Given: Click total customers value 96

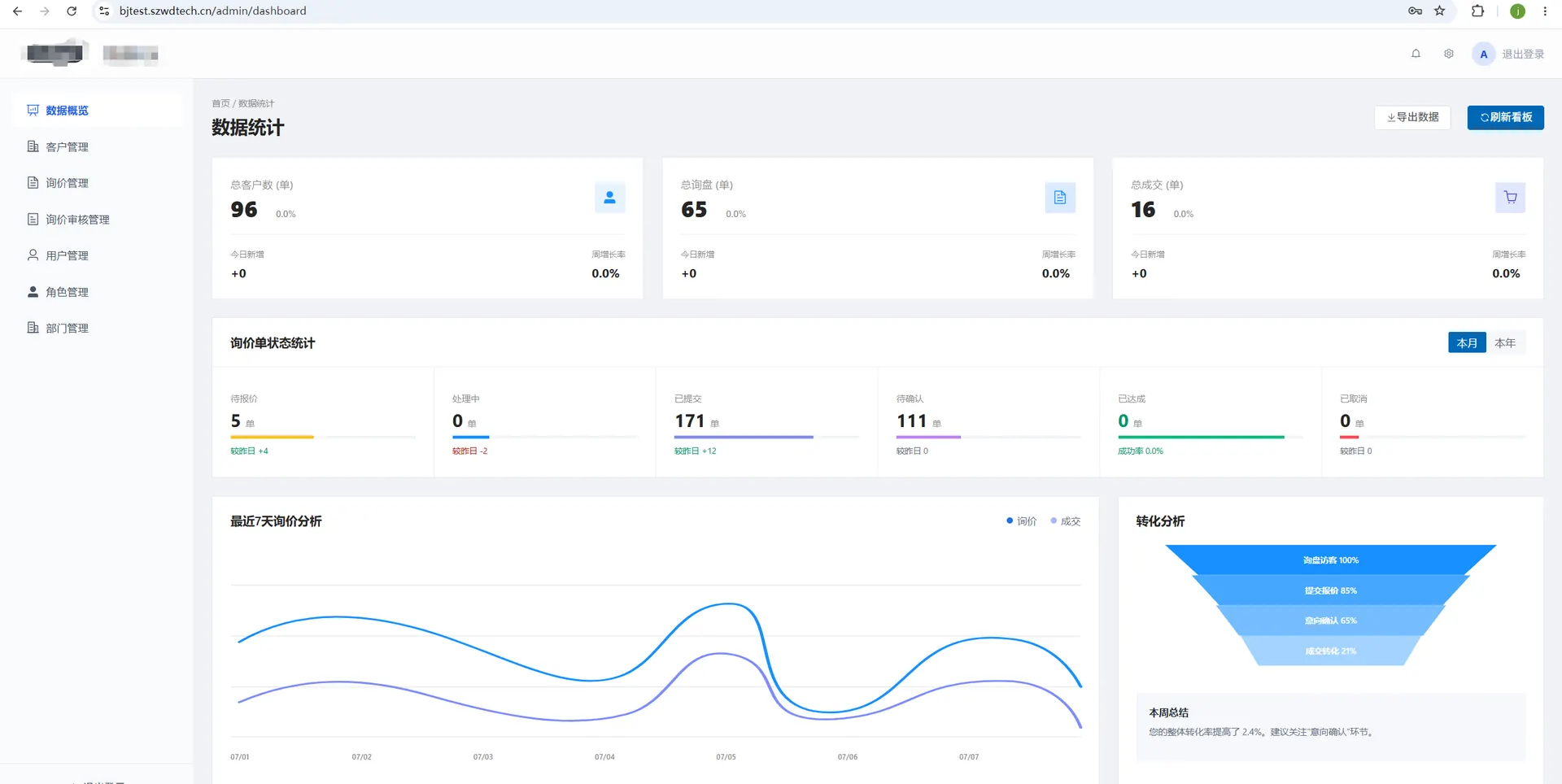Looking at the screenshot, I should coord(244,209).
